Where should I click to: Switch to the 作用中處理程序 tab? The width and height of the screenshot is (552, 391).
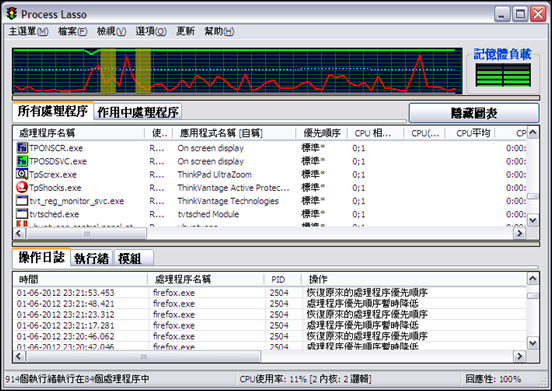pyautogui.click(x=138, y=112)
